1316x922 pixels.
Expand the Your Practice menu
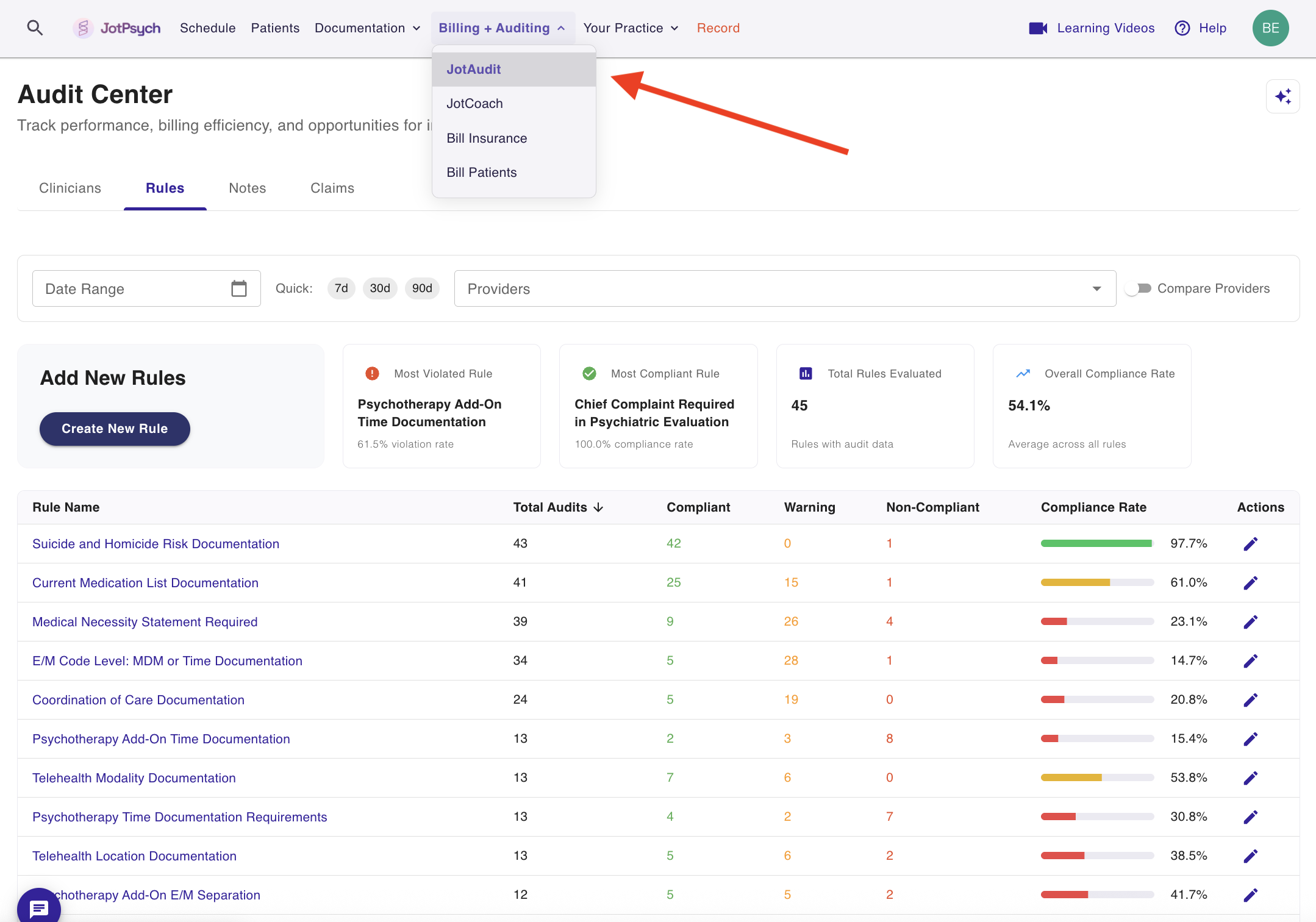tap(631, 28)
